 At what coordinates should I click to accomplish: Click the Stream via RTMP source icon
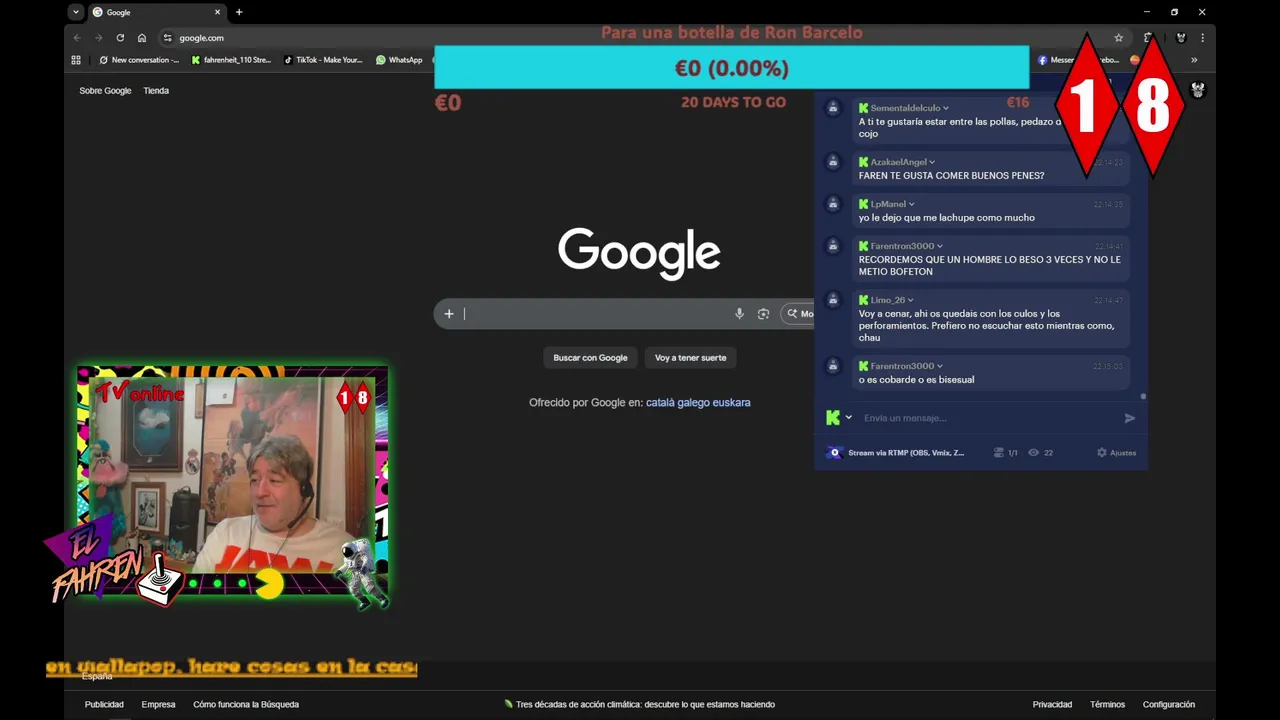click(x=835, y=453)
